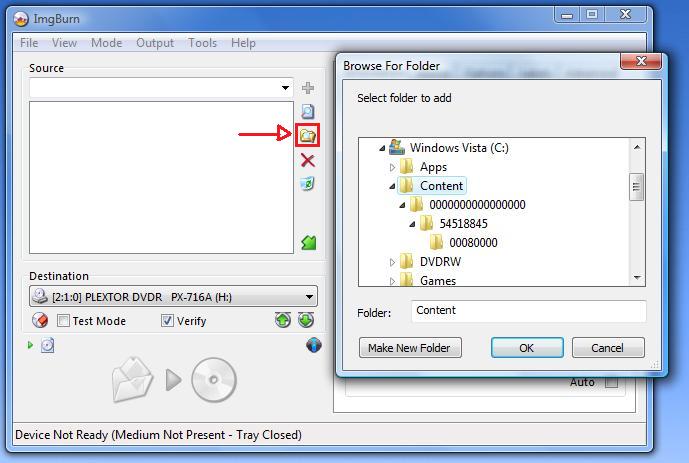Click the 'Select folder to add' label

pyautogui.click(x=404, y=98)
